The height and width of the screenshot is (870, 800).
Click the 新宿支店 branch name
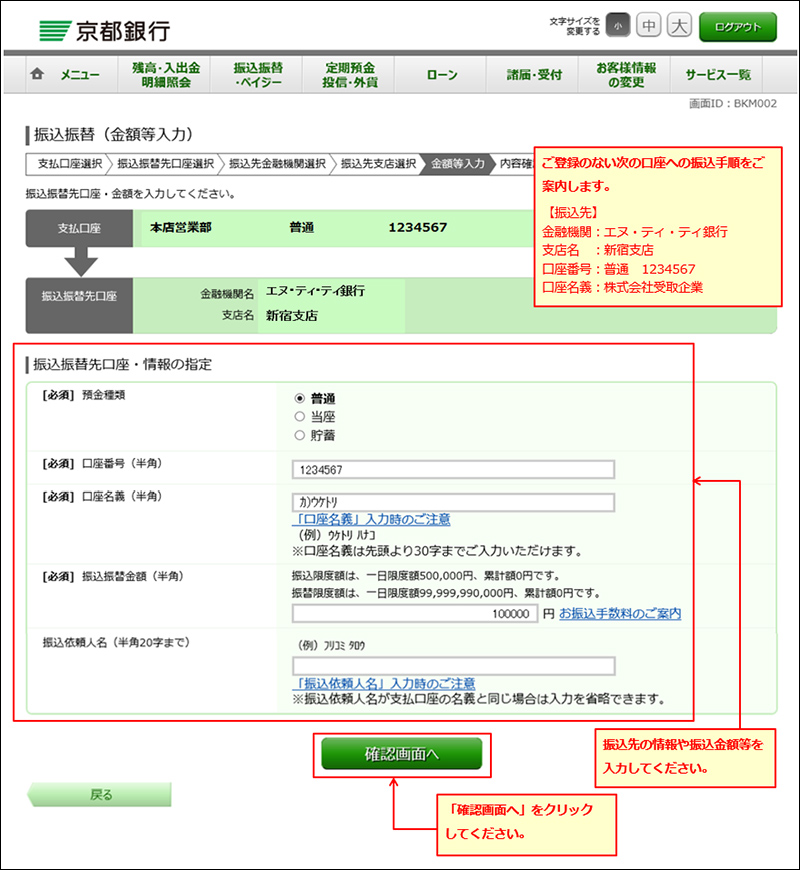291,316
